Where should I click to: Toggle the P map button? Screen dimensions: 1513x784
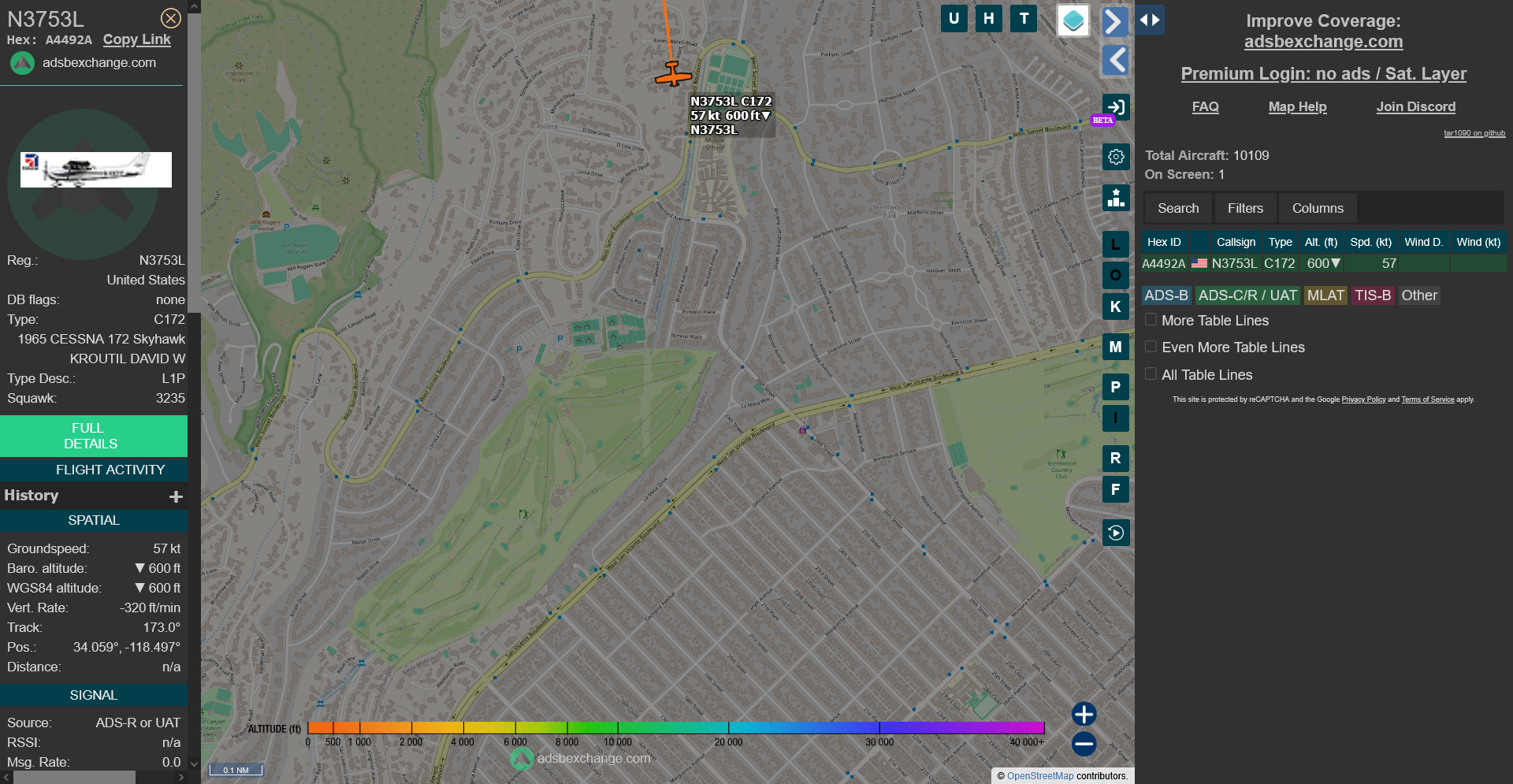[x=1115, y=387]
